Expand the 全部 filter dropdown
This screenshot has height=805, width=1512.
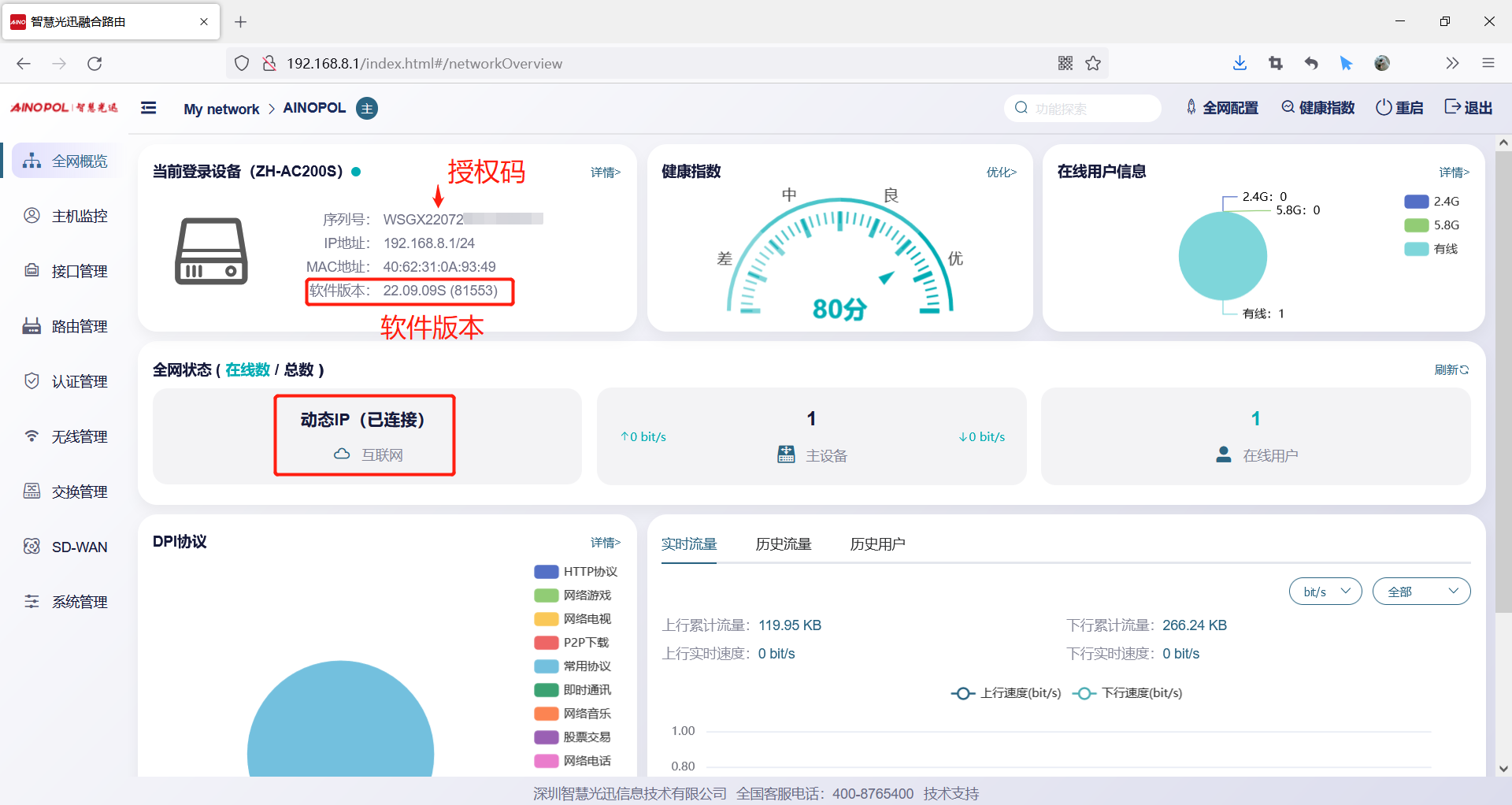[x=1421, y=592]
